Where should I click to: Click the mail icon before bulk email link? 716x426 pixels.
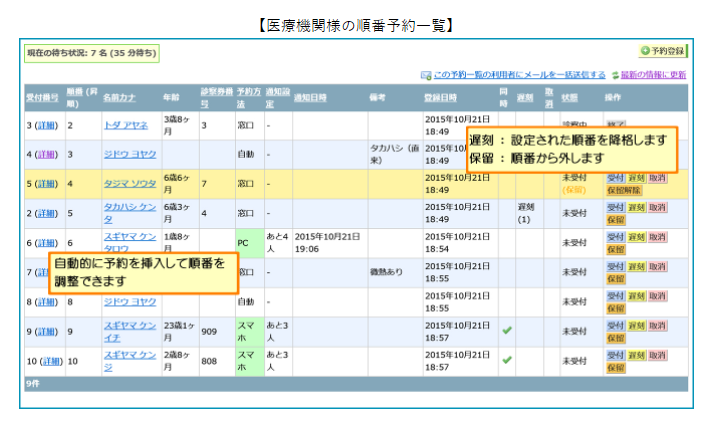pos(426,75)
